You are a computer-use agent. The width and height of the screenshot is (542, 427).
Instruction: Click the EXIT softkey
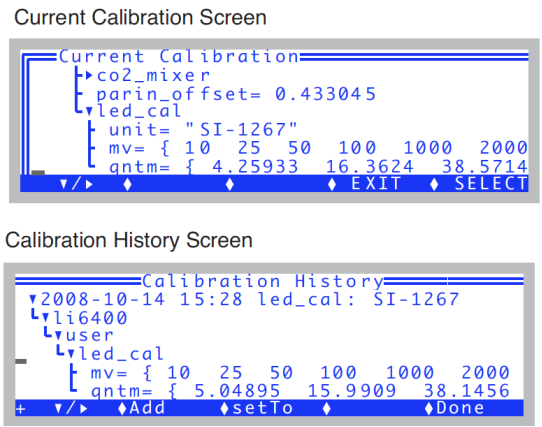point(376,183)
